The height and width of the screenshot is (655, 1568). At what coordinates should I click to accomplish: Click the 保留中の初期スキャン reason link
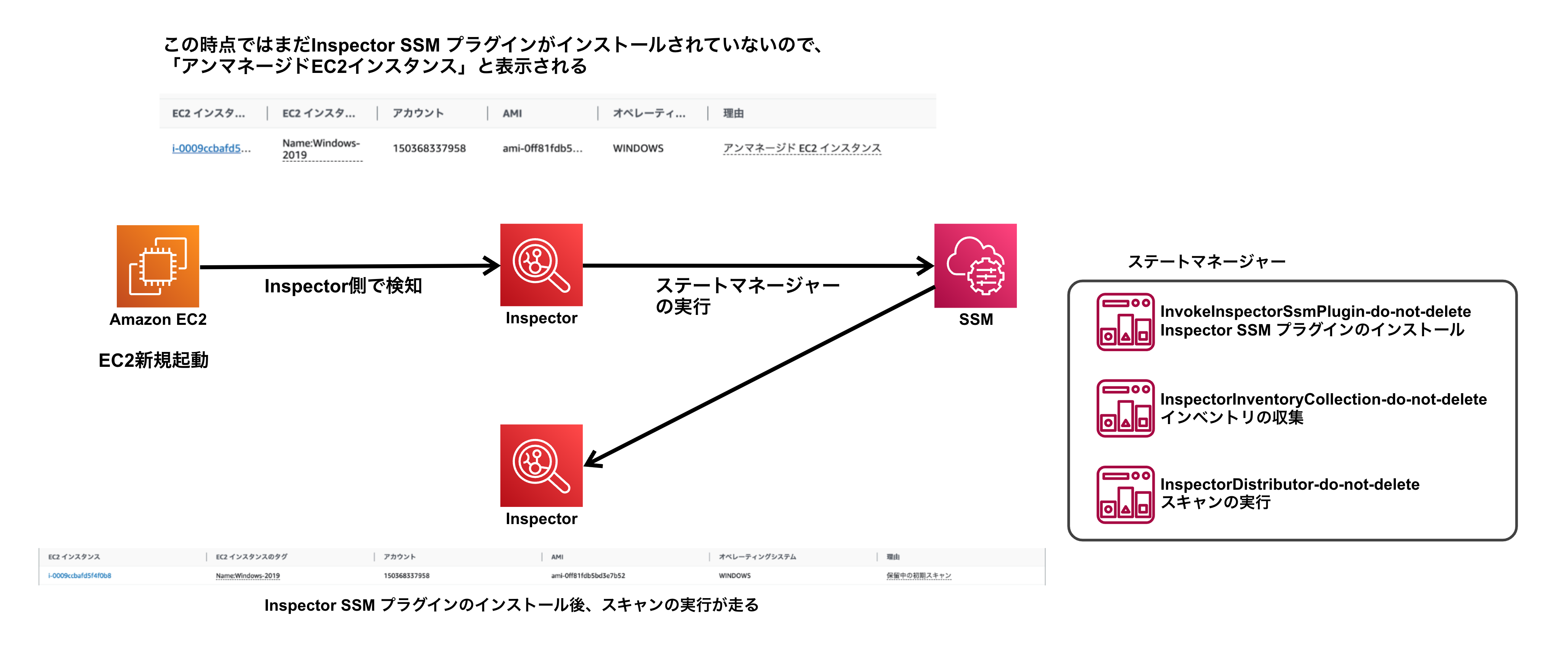(x=918, y=575)
